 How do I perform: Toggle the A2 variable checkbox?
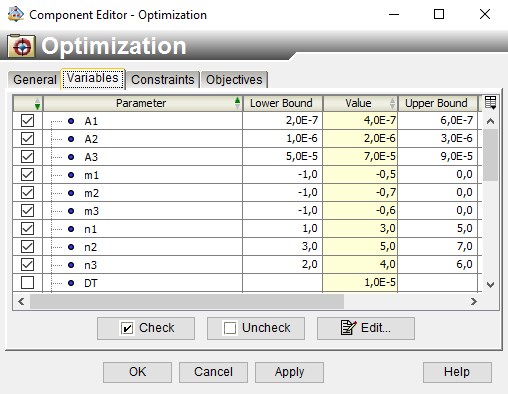coord(27,138)
